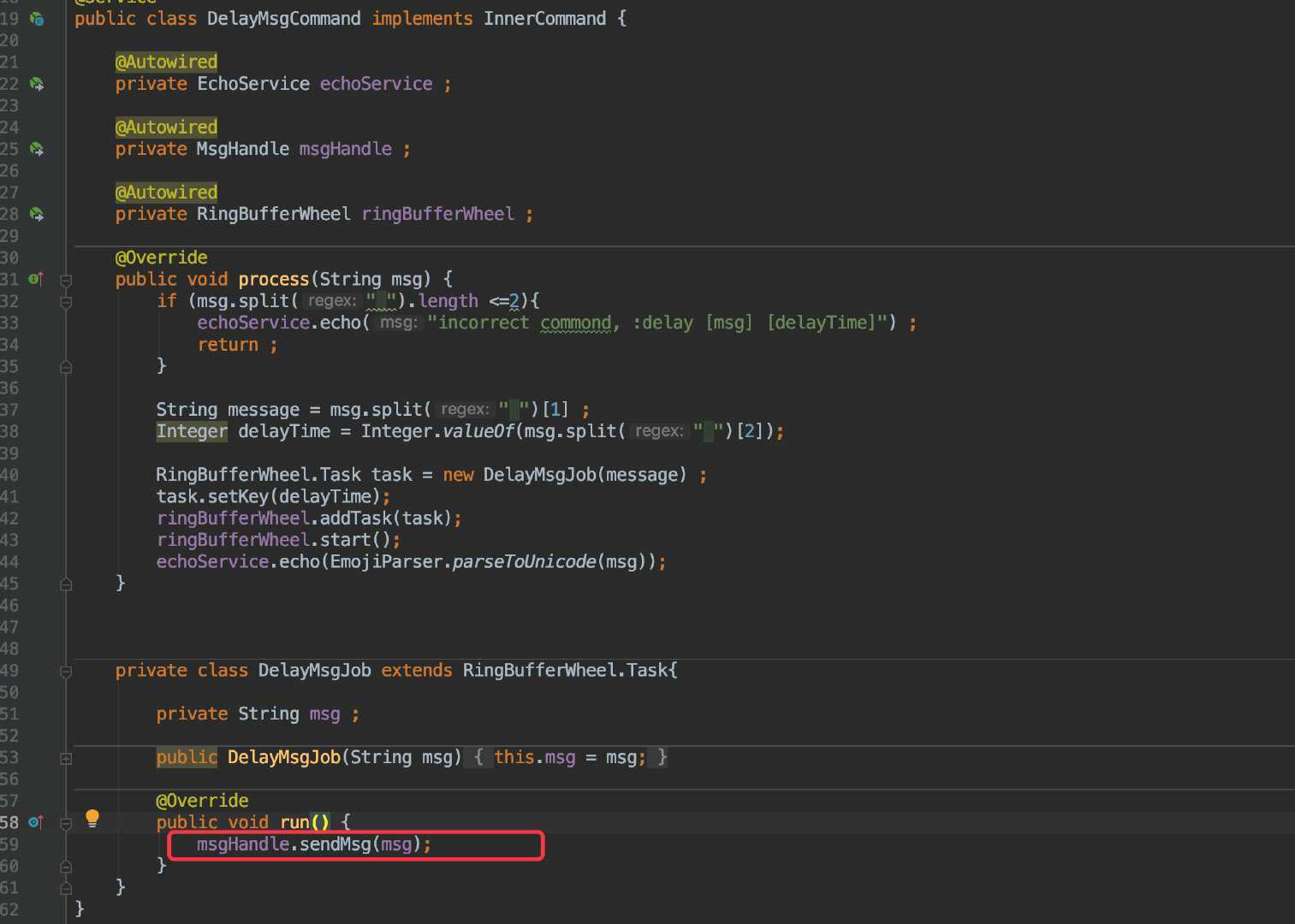The height and width of the screenshot is (924, 1295).
Task: Click the fold end marker at line 60
Action: point(66,867)
